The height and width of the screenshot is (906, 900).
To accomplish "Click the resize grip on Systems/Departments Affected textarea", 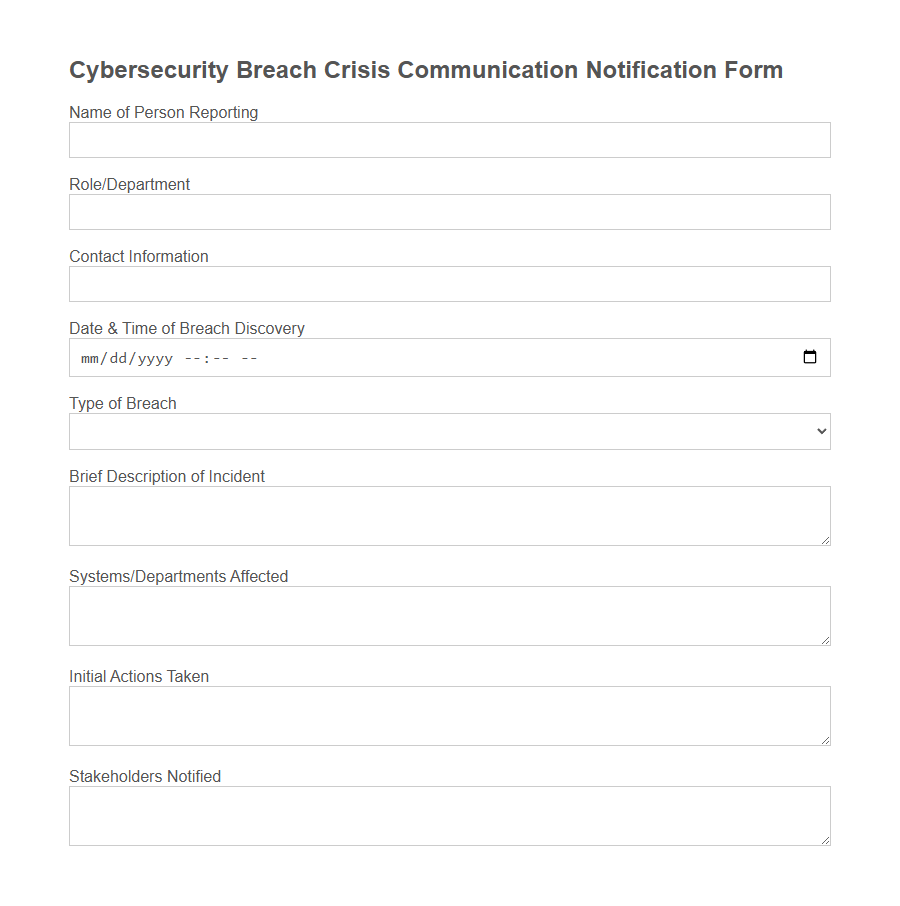I will point(826,641).
